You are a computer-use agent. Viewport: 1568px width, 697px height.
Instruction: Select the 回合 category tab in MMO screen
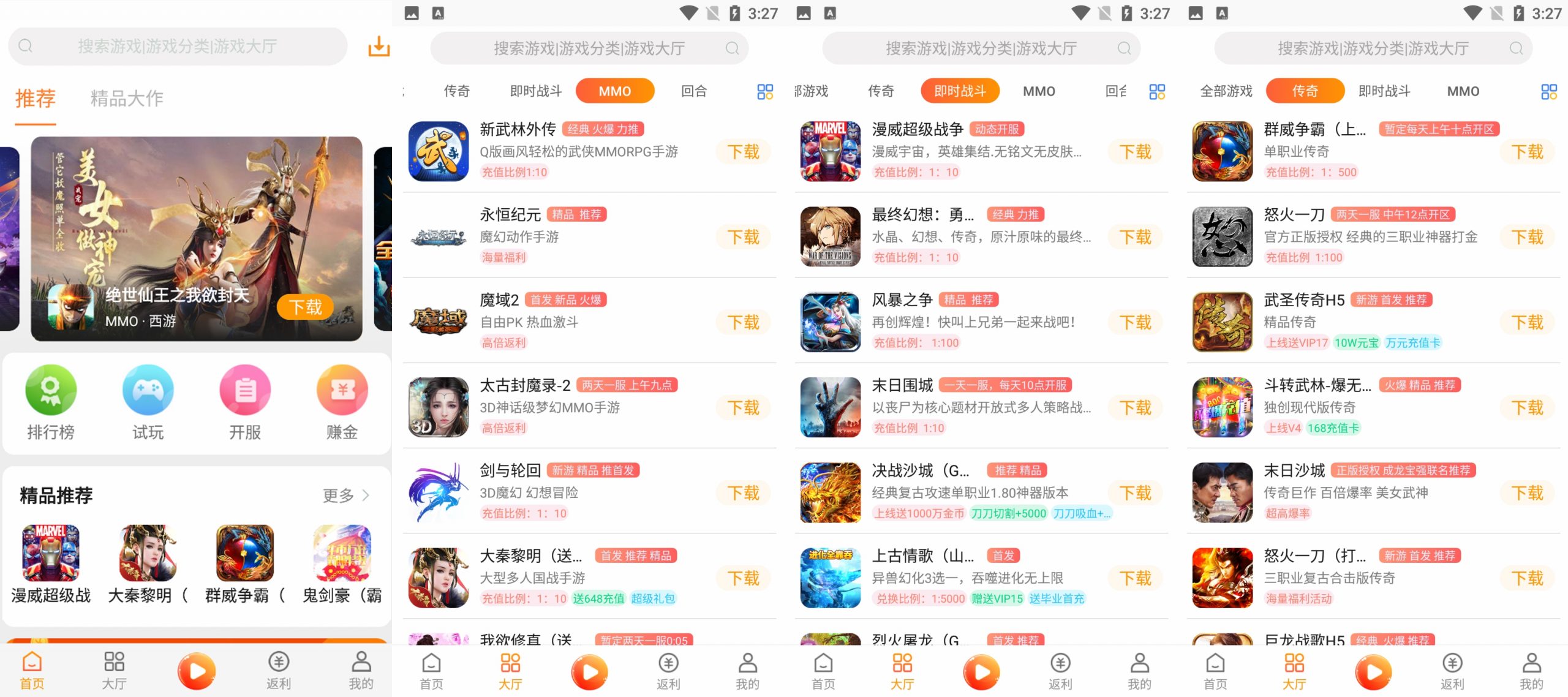click(694, 91)
